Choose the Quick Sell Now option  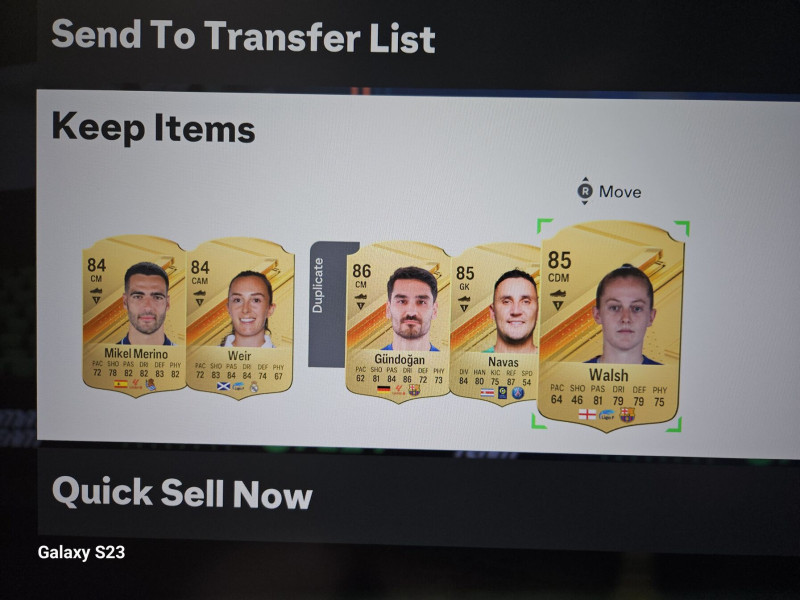point(182,492)
